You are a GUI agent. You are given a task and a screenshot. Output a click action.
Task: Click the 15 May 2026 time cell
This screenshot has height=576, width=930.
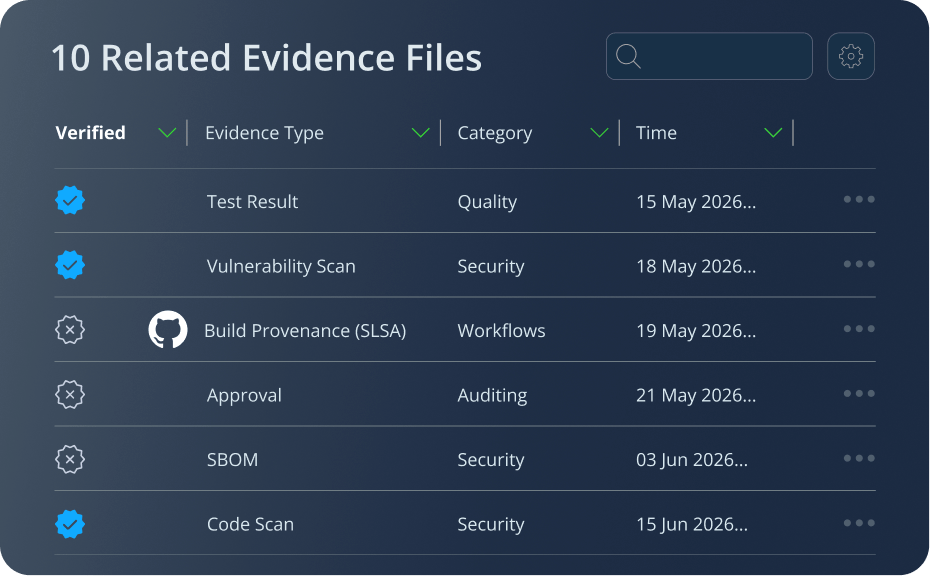(x=696, y=202)
